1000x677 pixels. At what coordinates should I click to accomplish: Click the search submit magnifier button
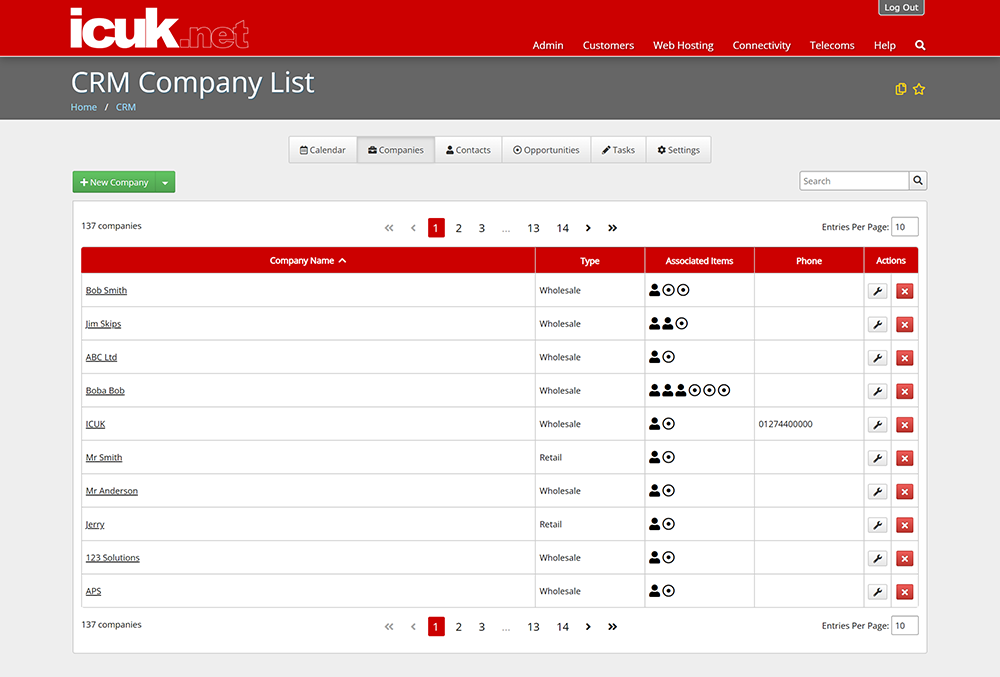pos(918,181)
